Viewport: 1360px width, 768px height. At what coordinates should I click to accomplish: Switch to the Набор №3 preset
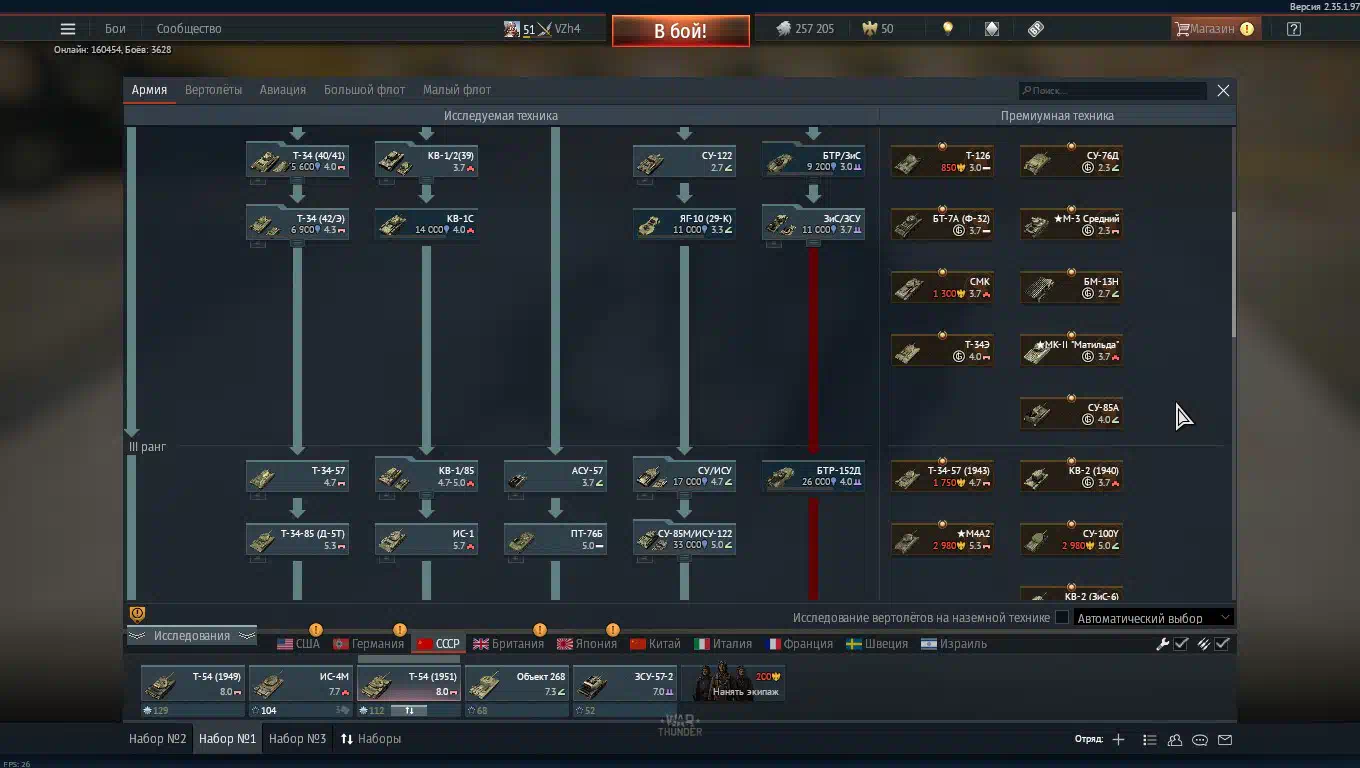[x=298, y=739]
